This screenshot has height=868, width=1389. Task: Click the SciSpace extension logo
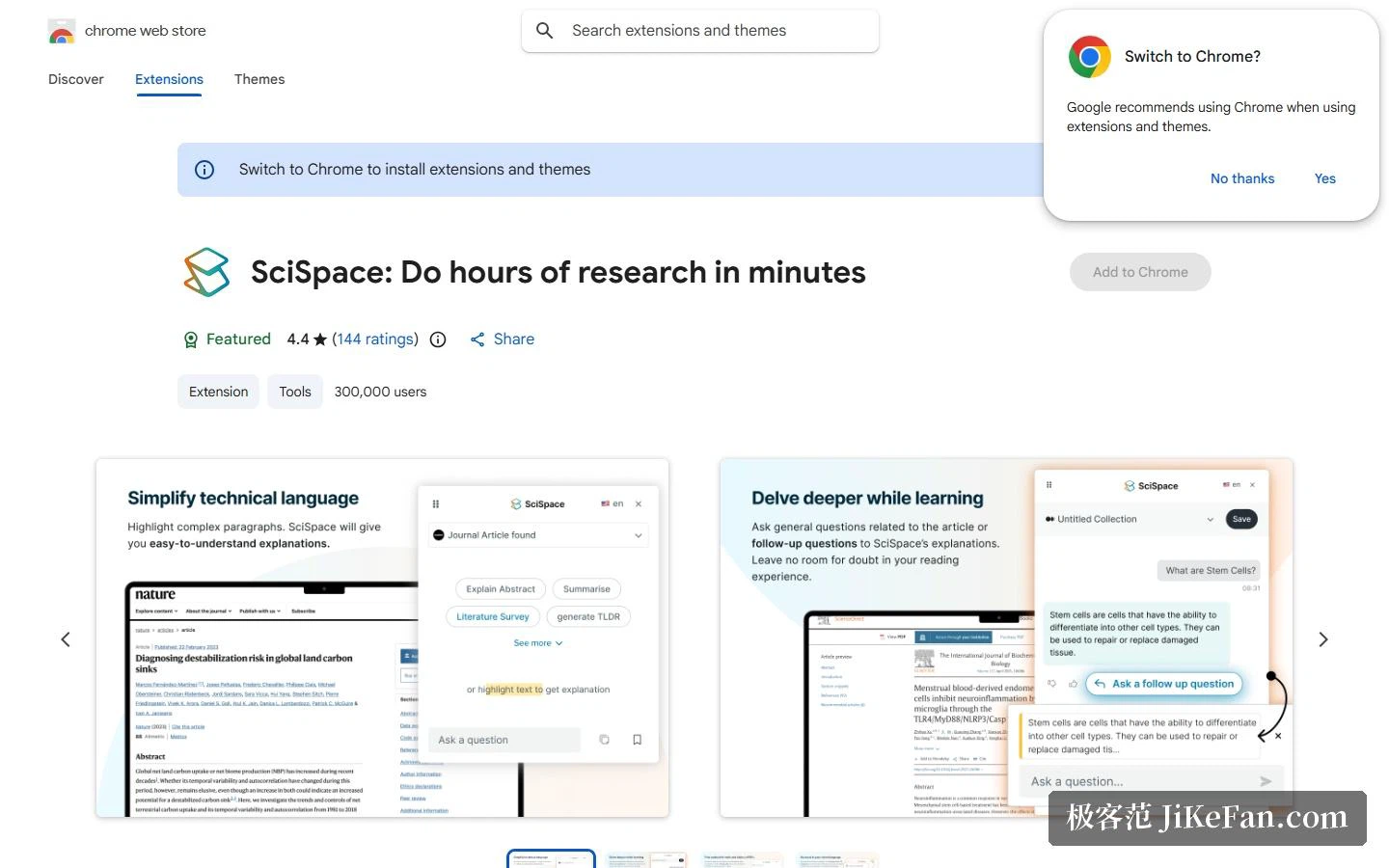[206, 272]
